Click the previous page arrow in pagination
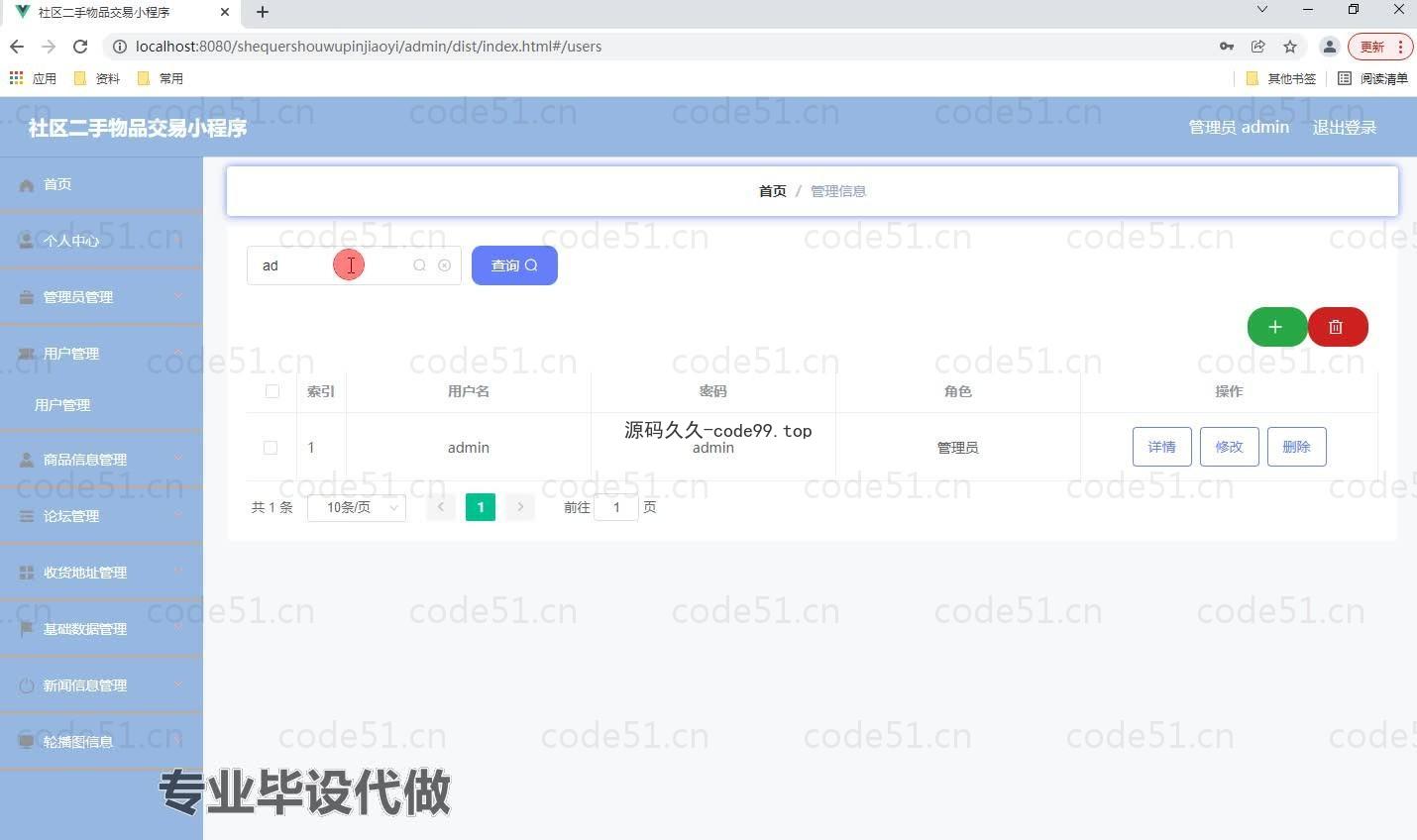The width and height of the screenshot is (1417, 840). click(441, 507)
